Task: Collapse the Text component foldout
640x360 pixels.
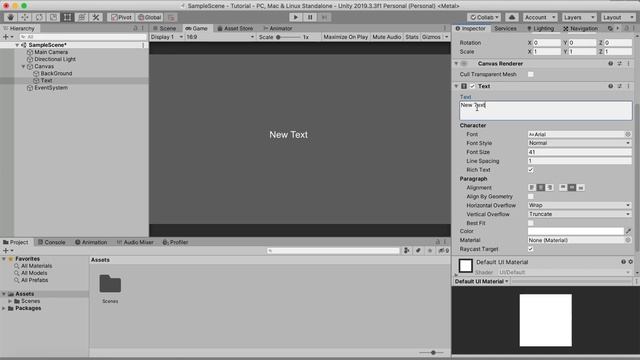Action: [456, 86]
